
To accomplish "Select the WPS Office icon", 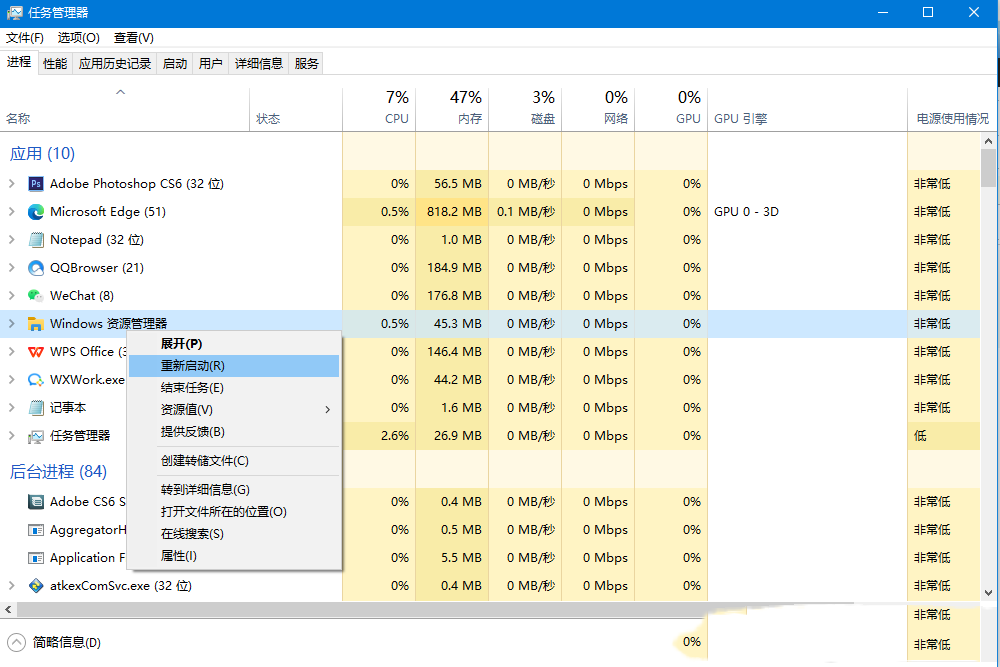I will [35, 351].
